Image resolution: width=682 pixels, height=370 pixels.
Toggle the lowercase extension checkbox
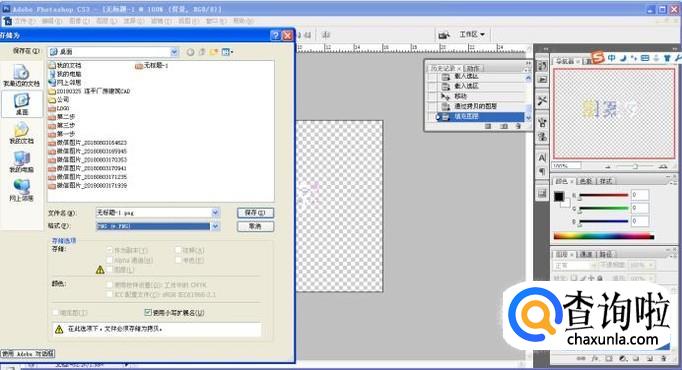(147, 312)
